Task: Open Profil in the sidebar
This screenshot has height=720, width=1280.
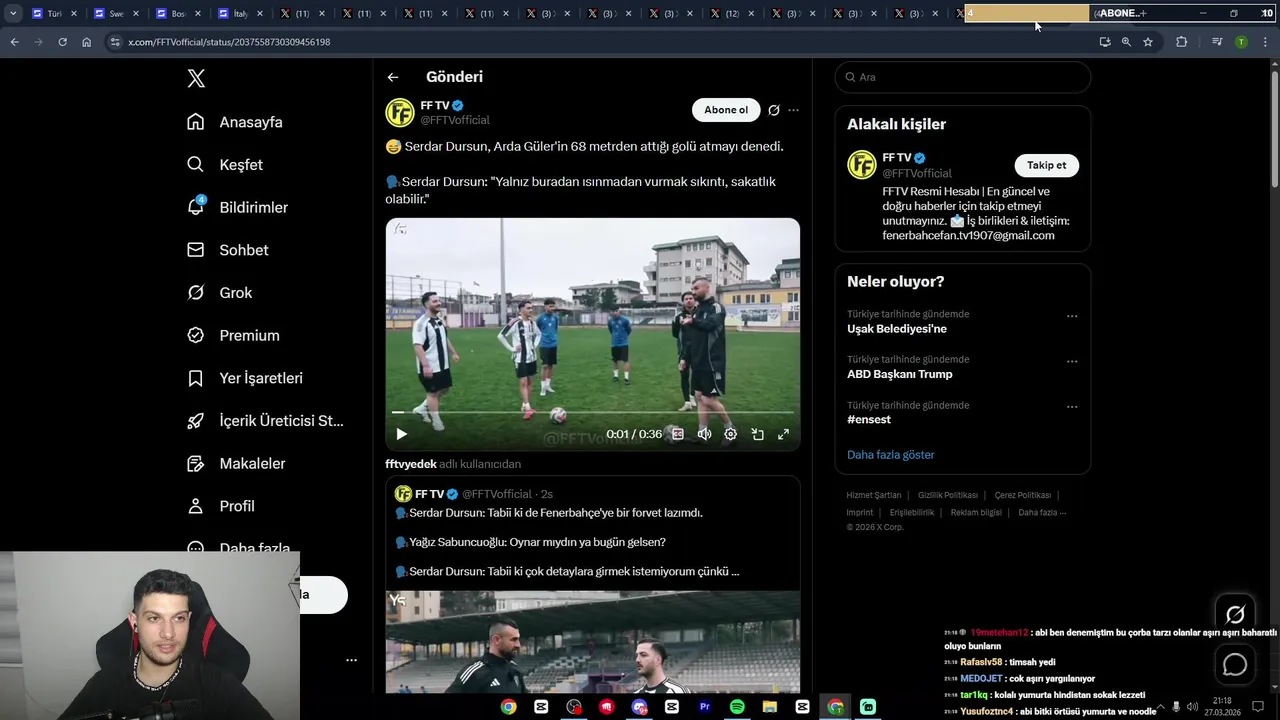Action: tap(221, 506)
